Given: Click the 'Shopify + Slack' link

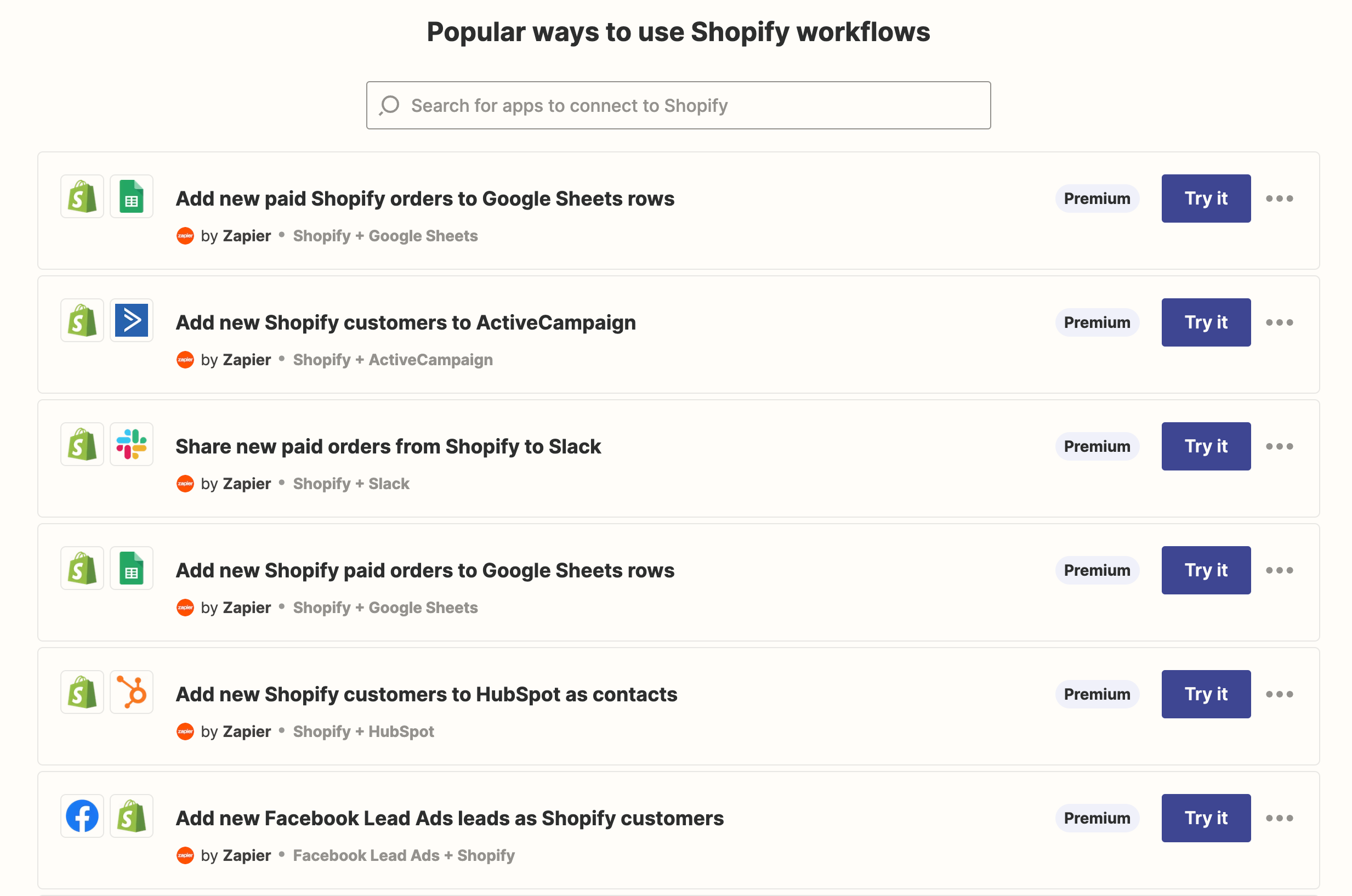Looking at the screenshot, I should pos(351,484).
